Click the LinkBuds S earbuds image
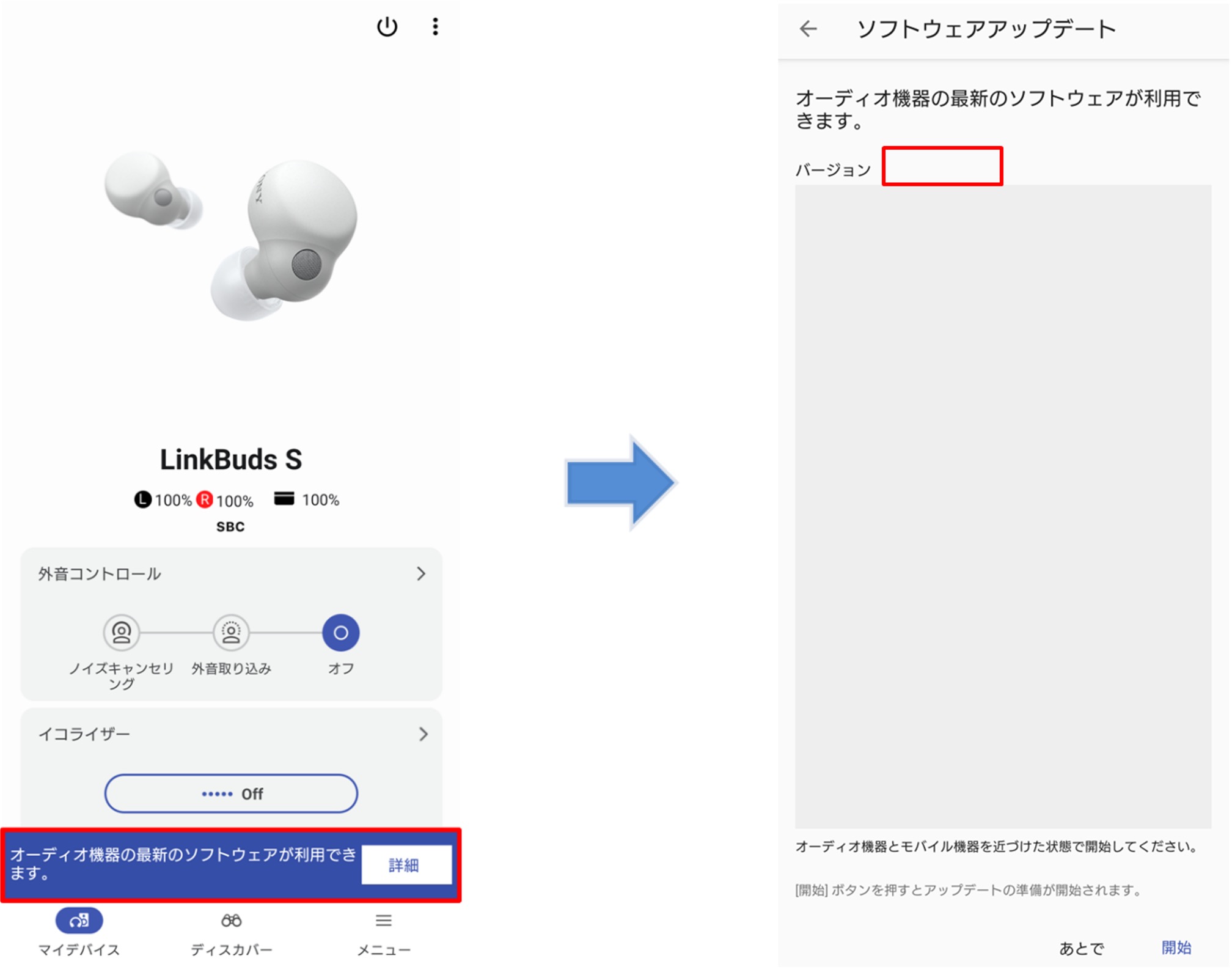This screenshot has width=1232, height=975. [231, 235]
